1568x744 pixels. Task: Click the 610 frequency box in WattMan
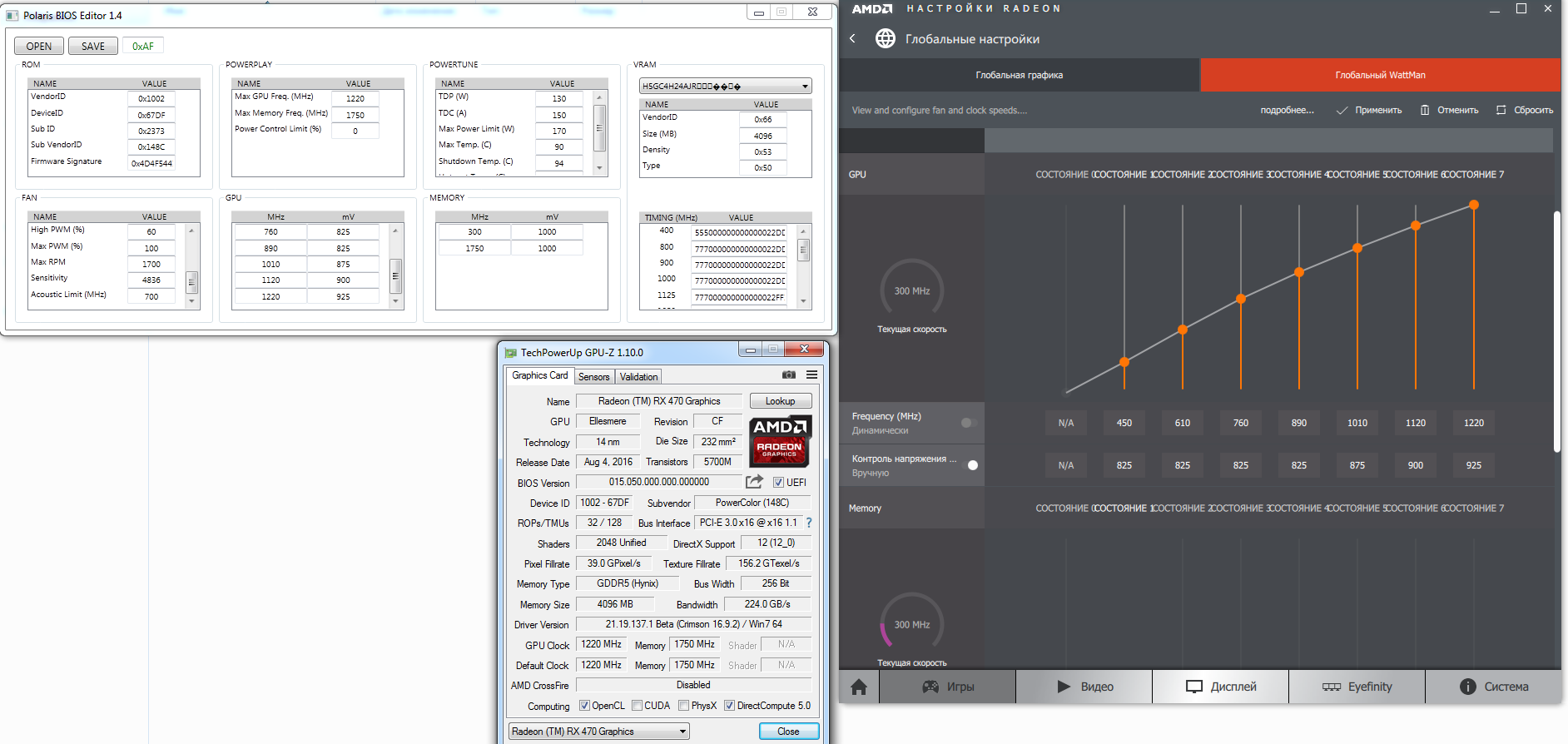tap(1183, 423)
